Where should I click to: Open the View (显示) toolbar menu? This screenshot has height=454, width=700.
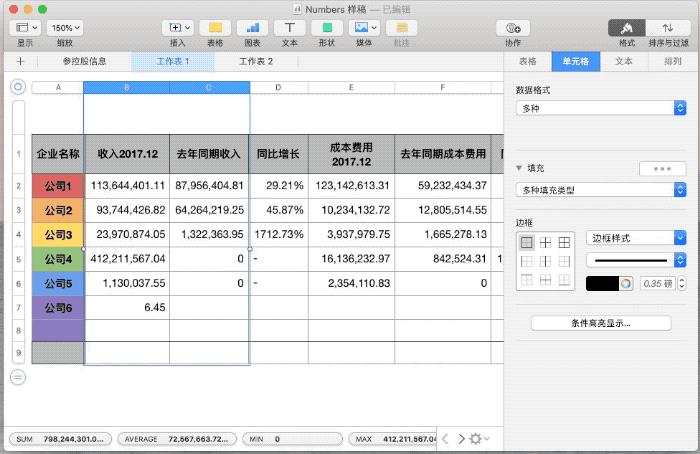[x=25, y=28]
